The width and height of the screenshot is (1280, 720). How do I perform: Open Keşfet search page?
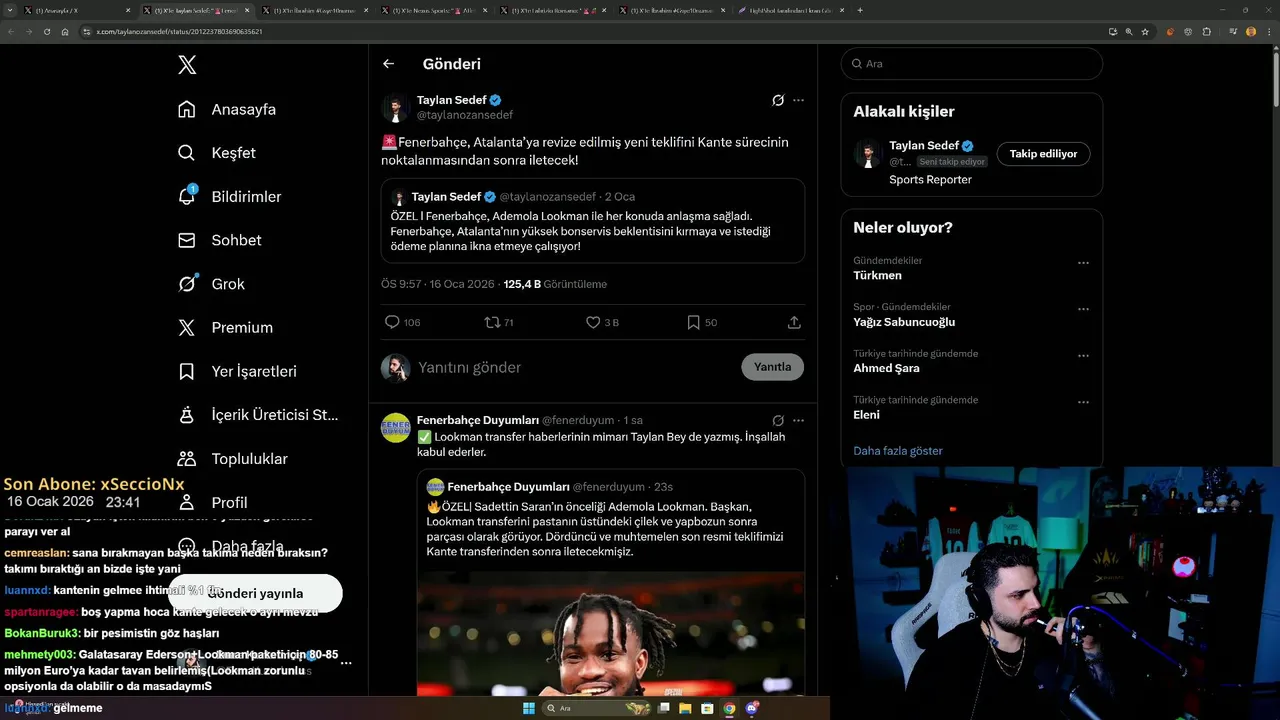pos(217,153)
